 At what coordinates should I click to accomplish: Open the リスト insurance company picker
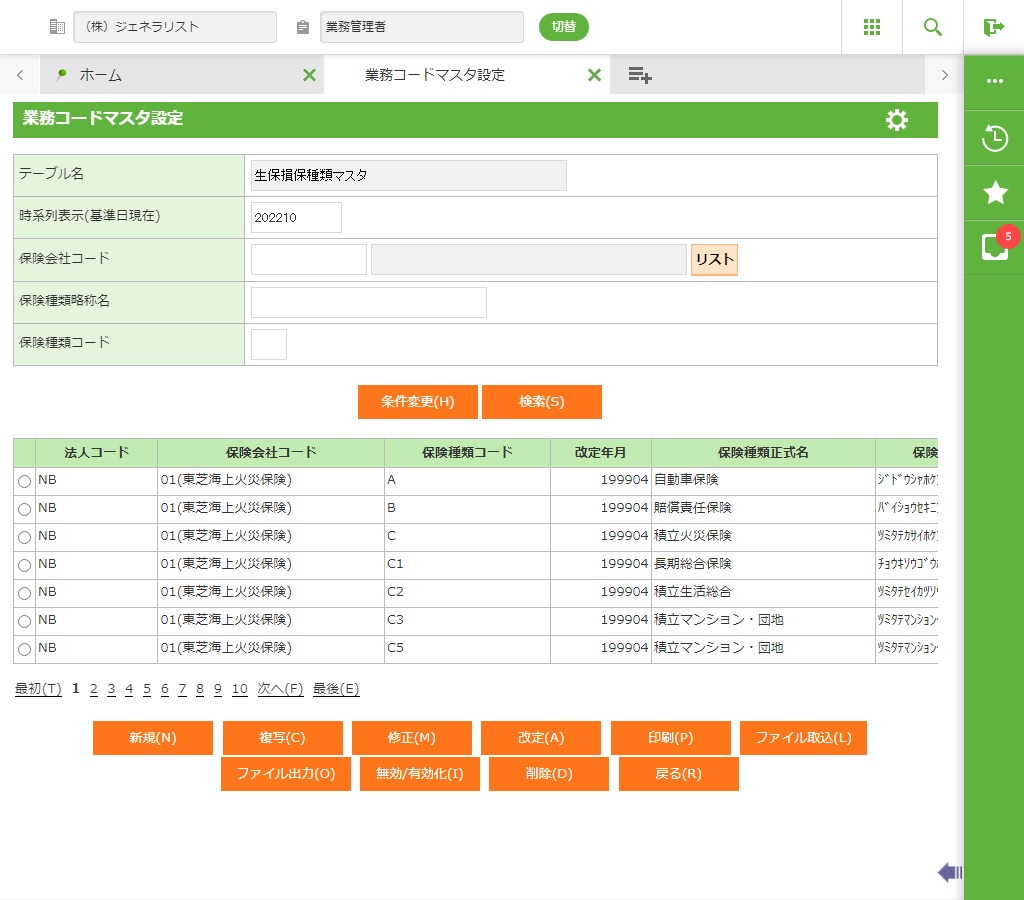(x=714, y=260)
